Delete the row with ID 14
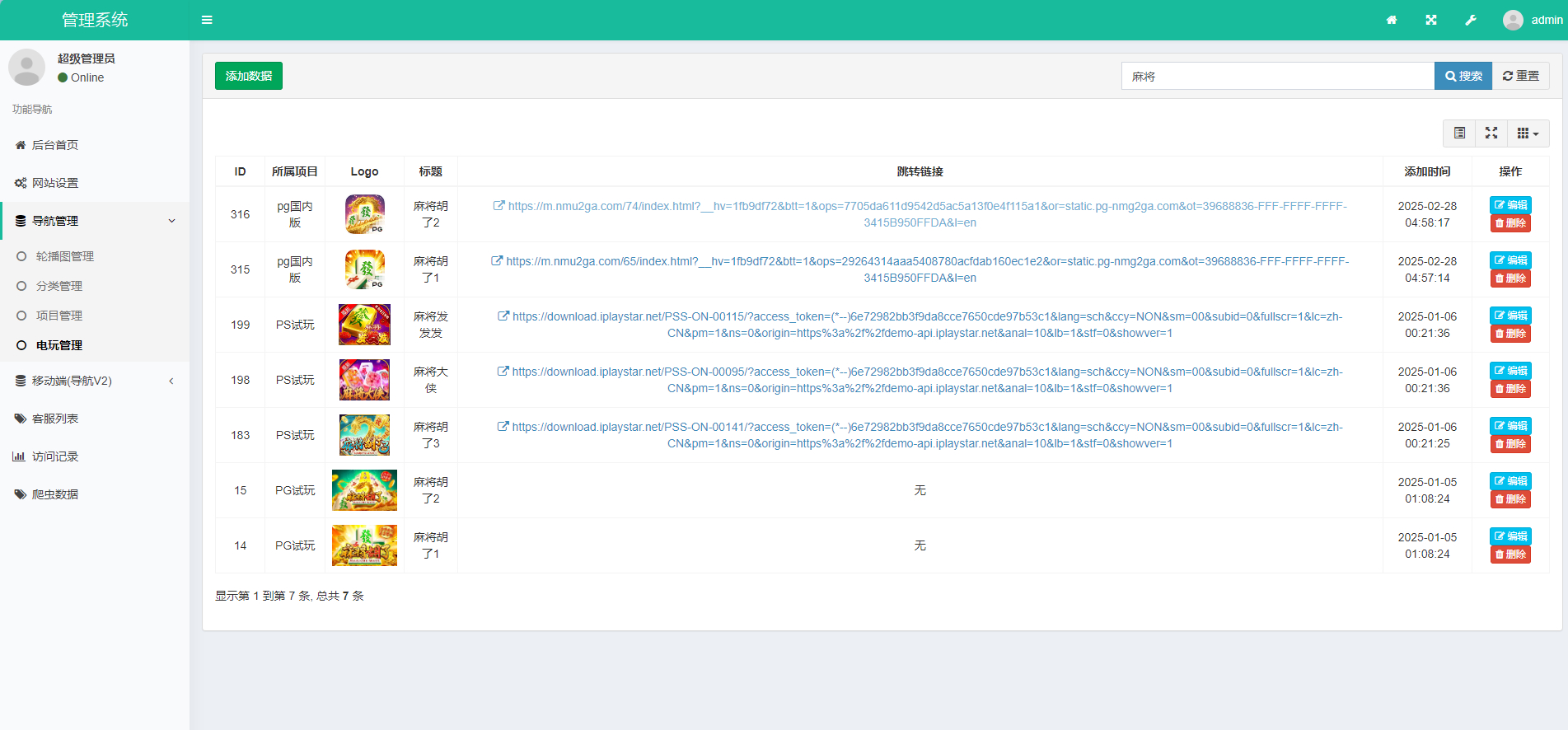Screen dimensions: 1568x730 (1510, 555)
